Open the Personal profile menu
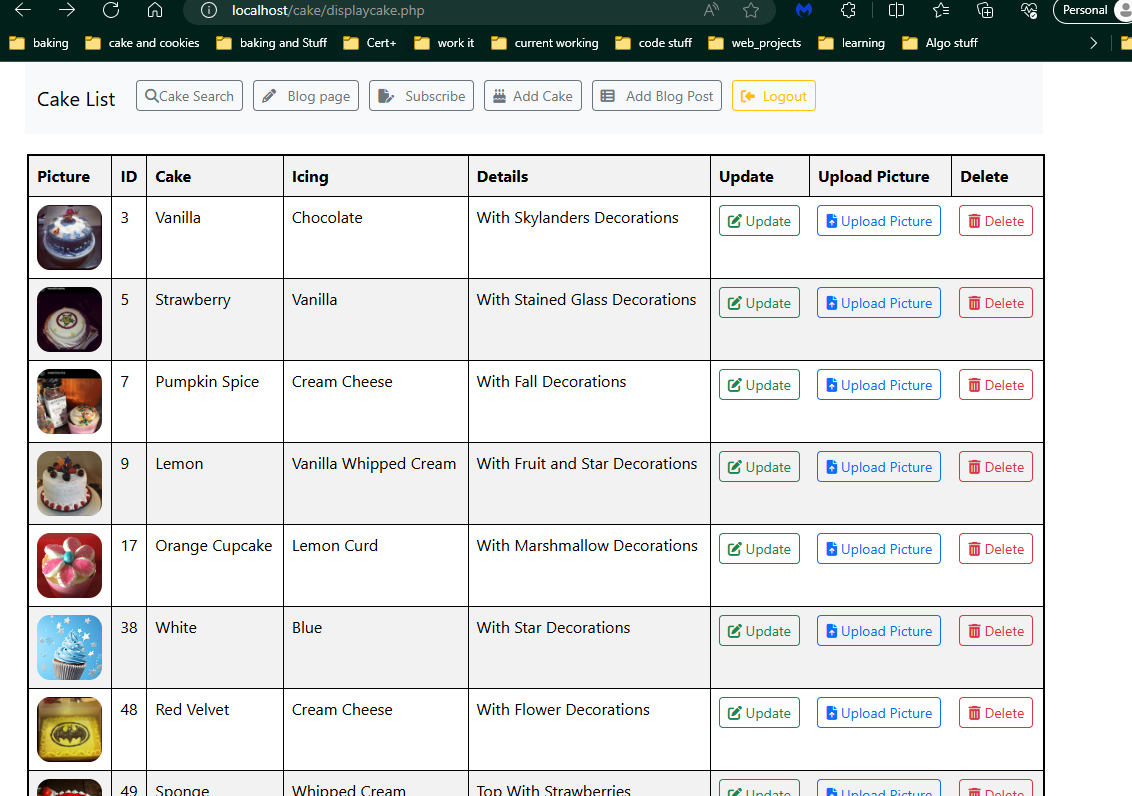Viewport: 1132px width, 796px height. 1090,10
